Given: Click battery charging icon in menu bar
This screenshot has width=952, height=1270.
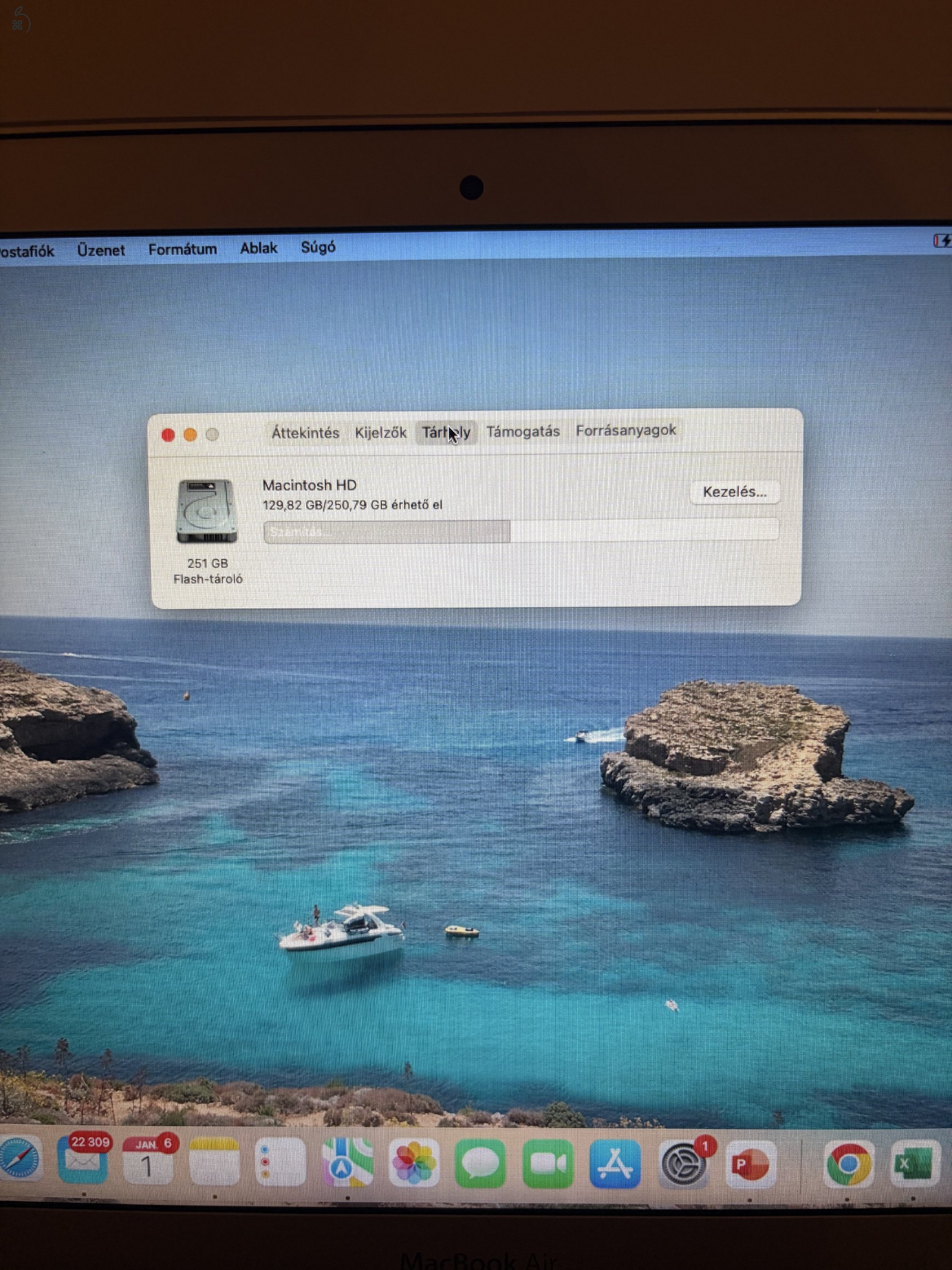Looking at the screenshot, I should (x=942, y=240).
